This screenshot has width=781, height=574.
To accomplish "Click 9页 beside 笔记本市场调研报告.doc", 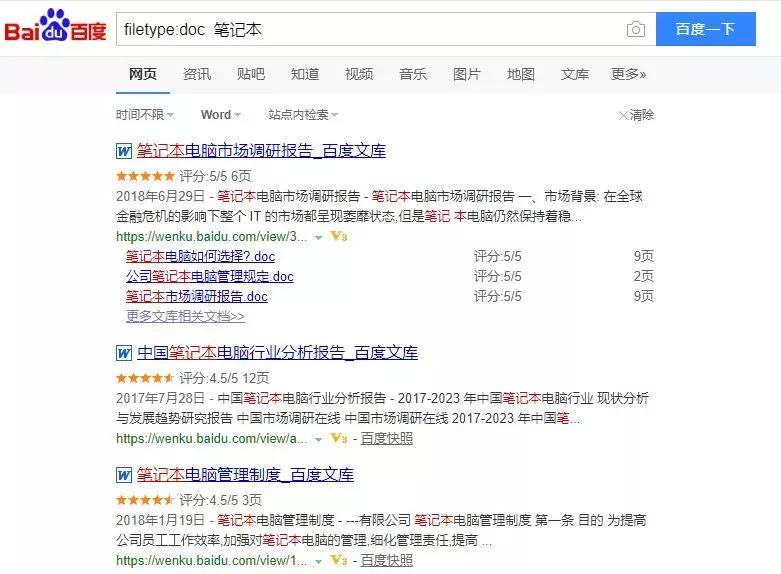I will point(644,296).
